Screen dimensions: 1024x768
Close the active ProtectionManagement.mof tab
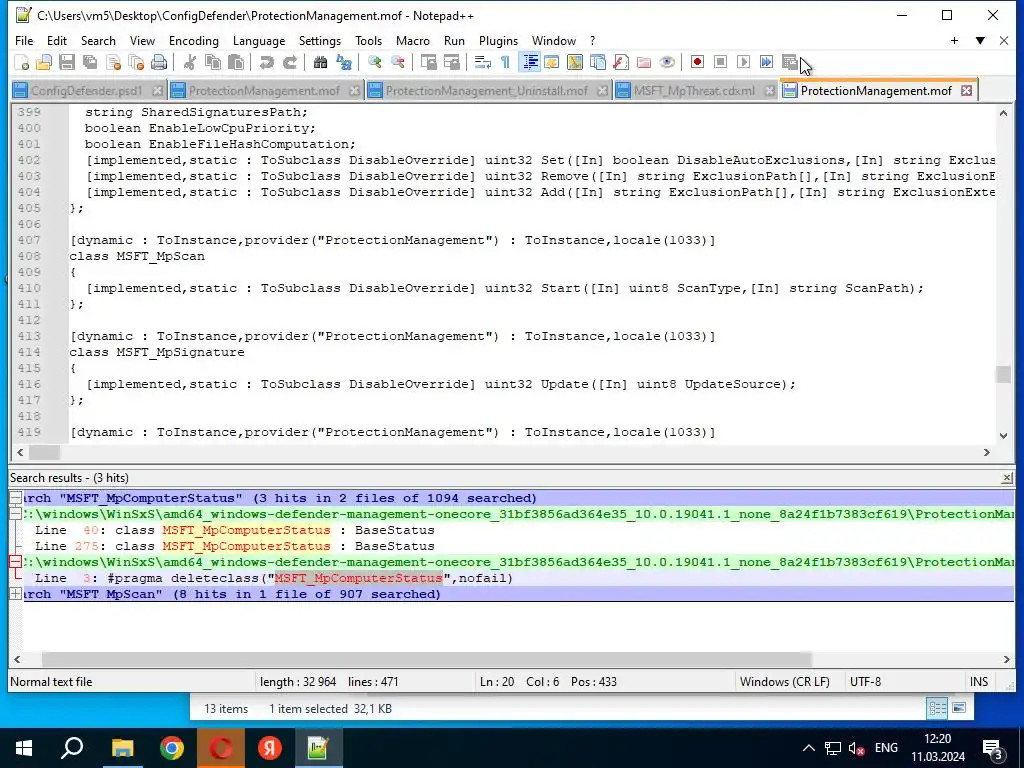(966, 91)
